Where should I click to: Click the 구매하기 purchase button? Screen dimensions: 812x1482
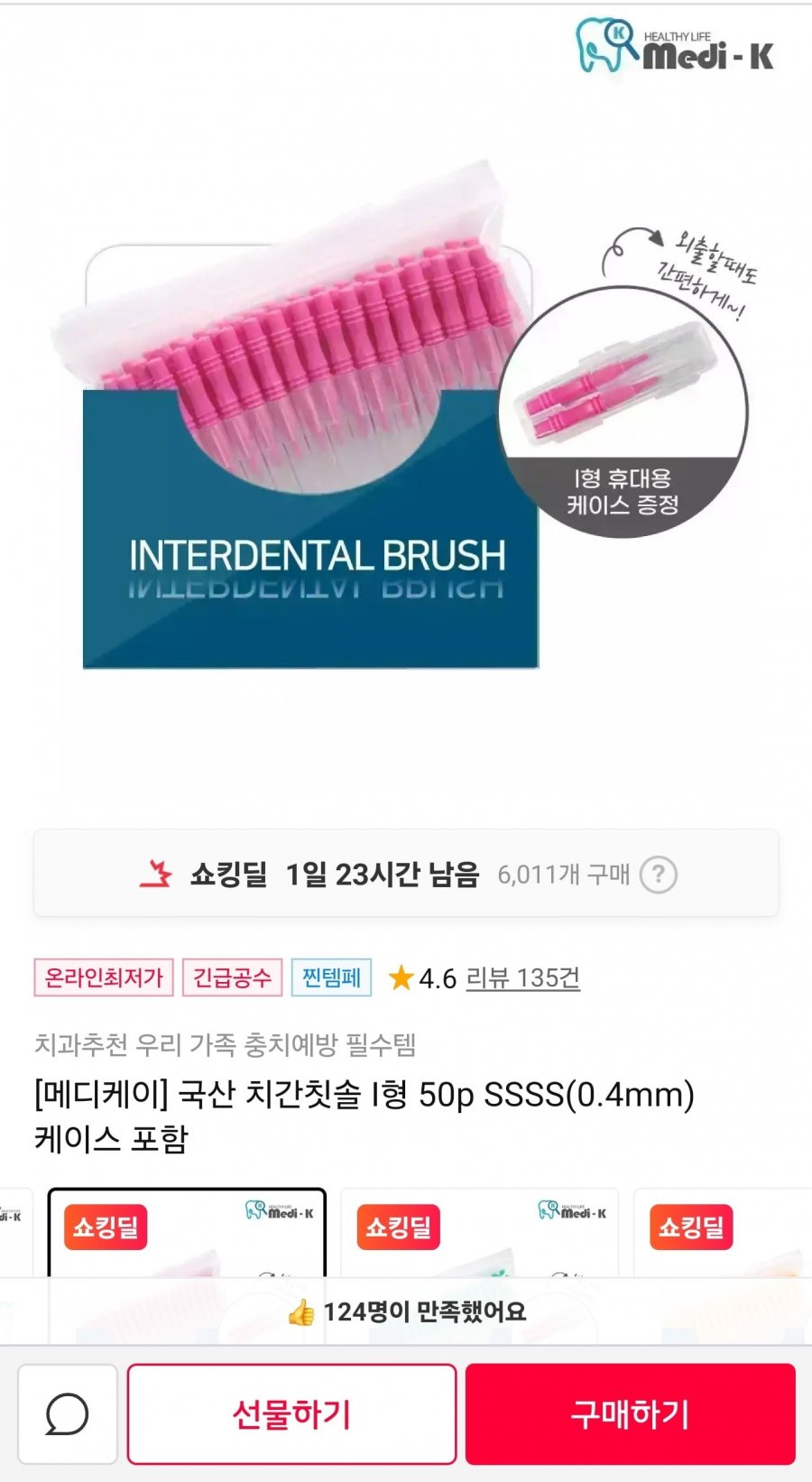(x=630, y=1414)
